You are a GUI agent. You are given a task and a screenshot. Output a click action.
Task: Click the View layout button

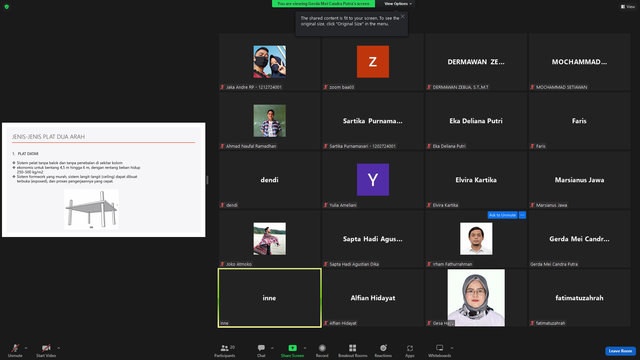tap(628, 7)
